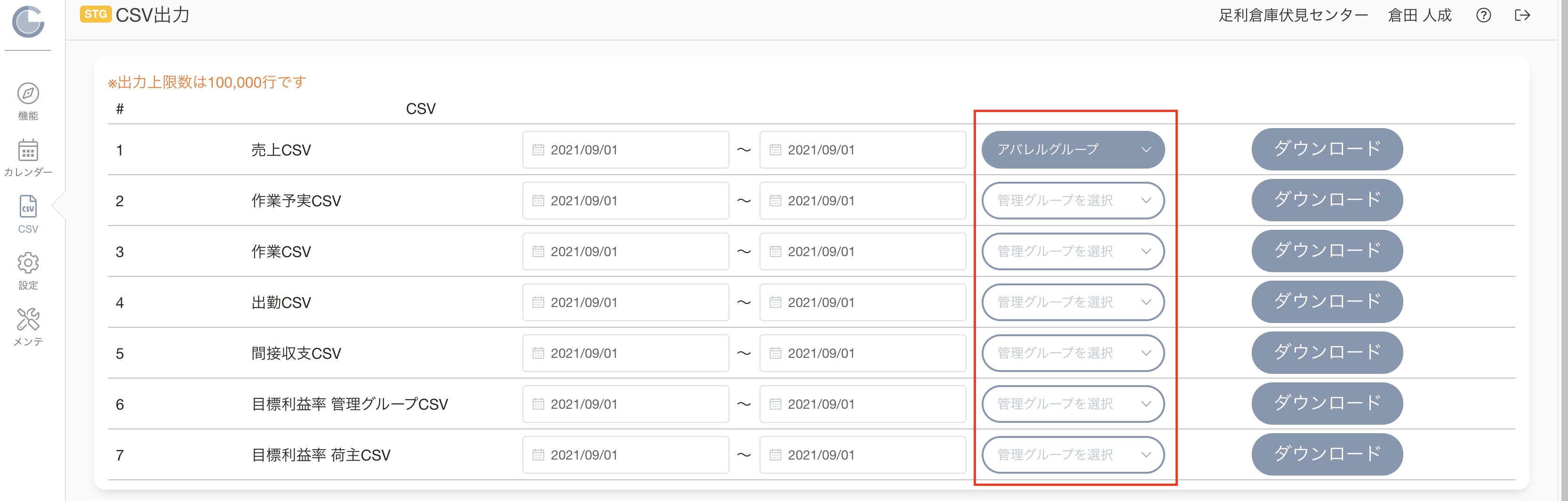1568x501 pixels.
Task: Click the help question mark icon
Action: [1483, 15]
